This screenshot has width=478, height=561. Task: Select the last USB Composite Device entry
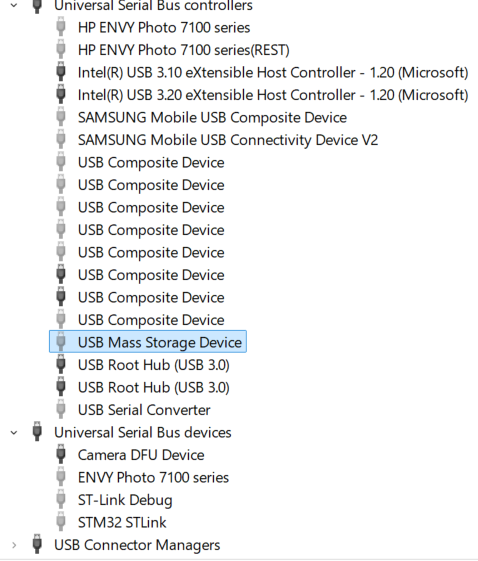151,320
